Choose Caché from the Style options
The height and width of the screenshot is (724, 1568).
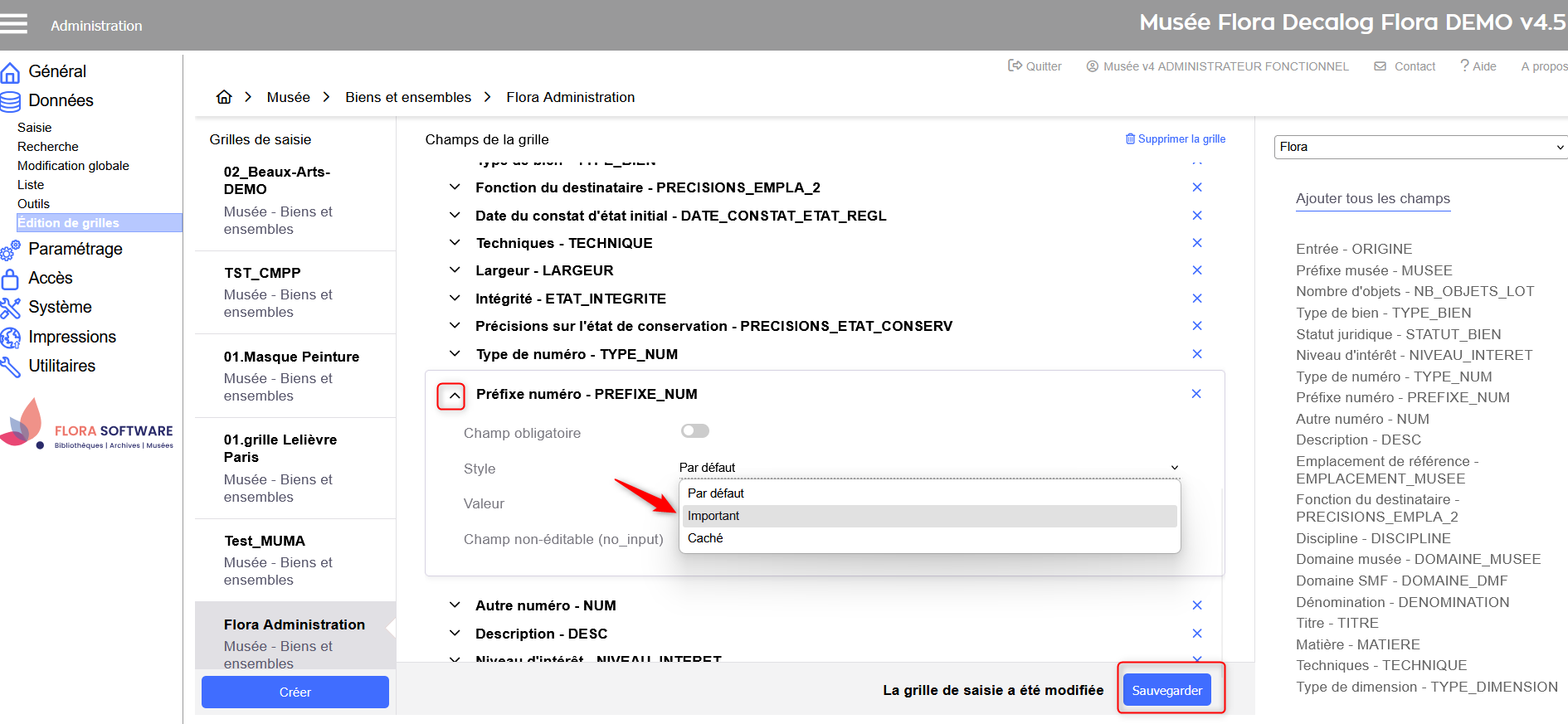point(705,538)
